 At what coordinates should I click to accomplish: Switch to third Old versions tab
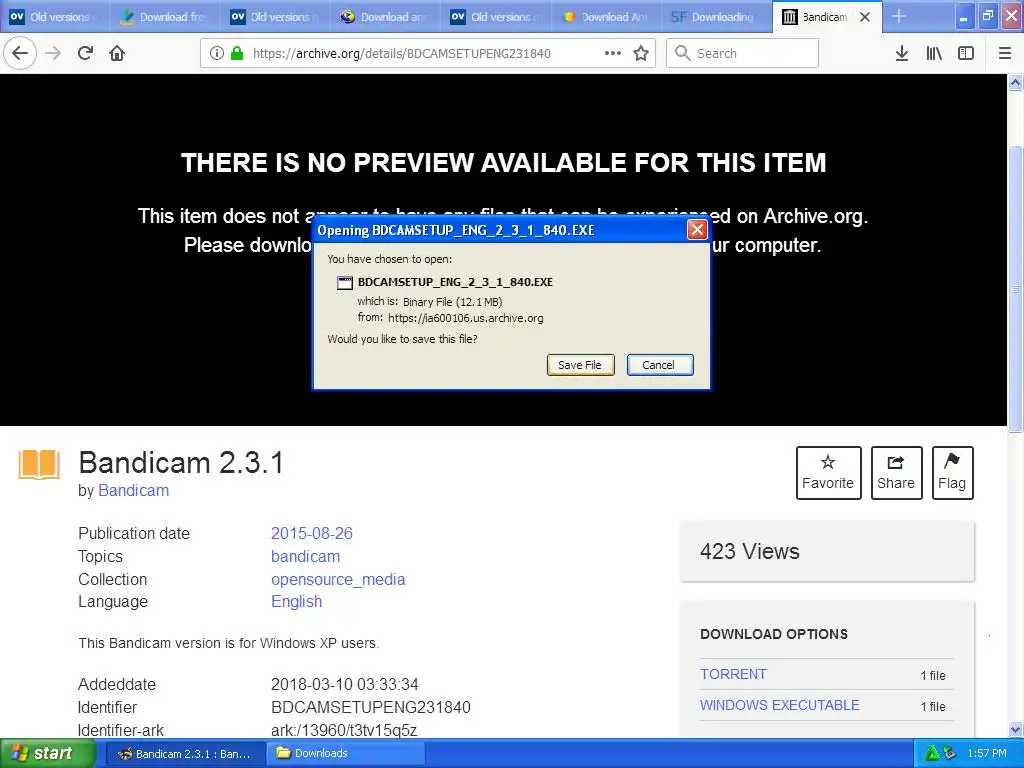tap(495, 17)
